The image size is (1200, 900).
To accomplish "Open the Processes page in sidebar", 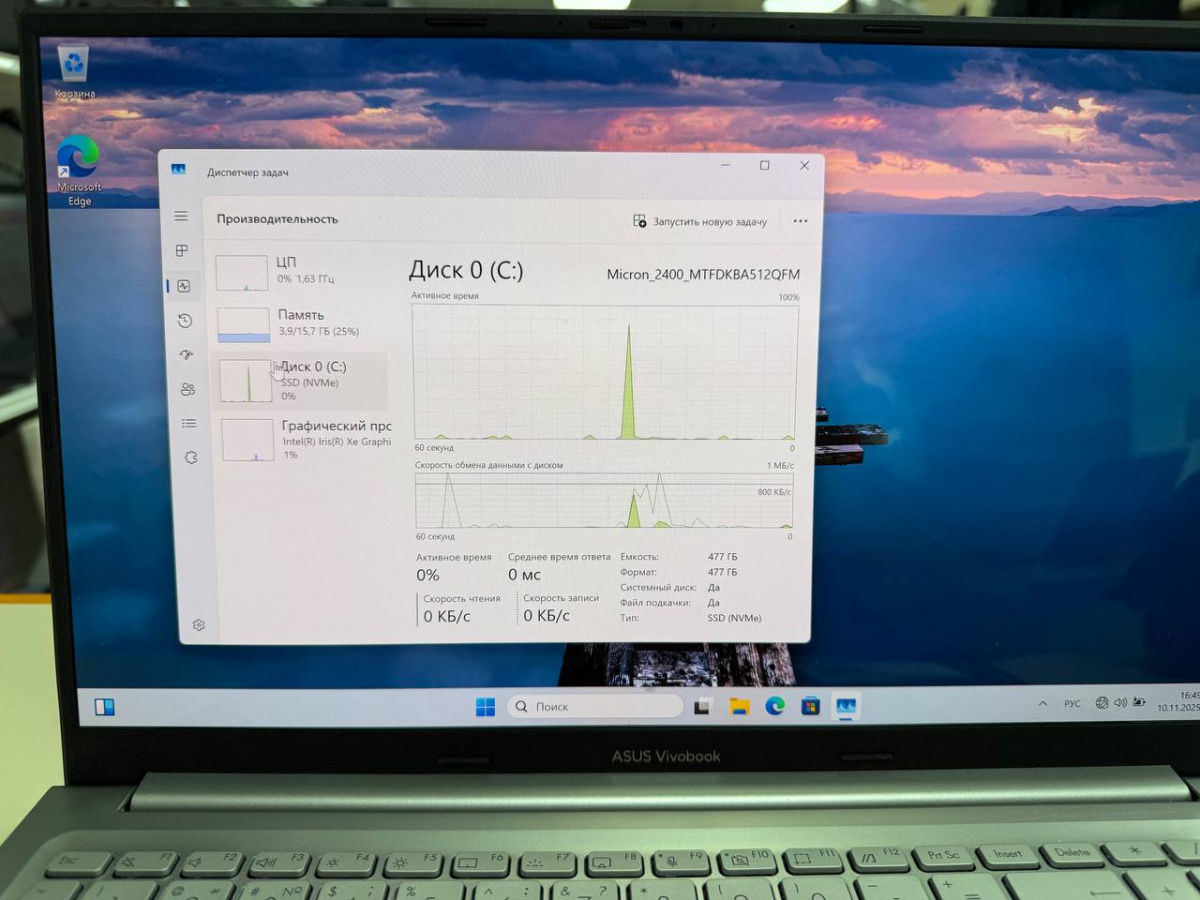I will coord(181,251).
